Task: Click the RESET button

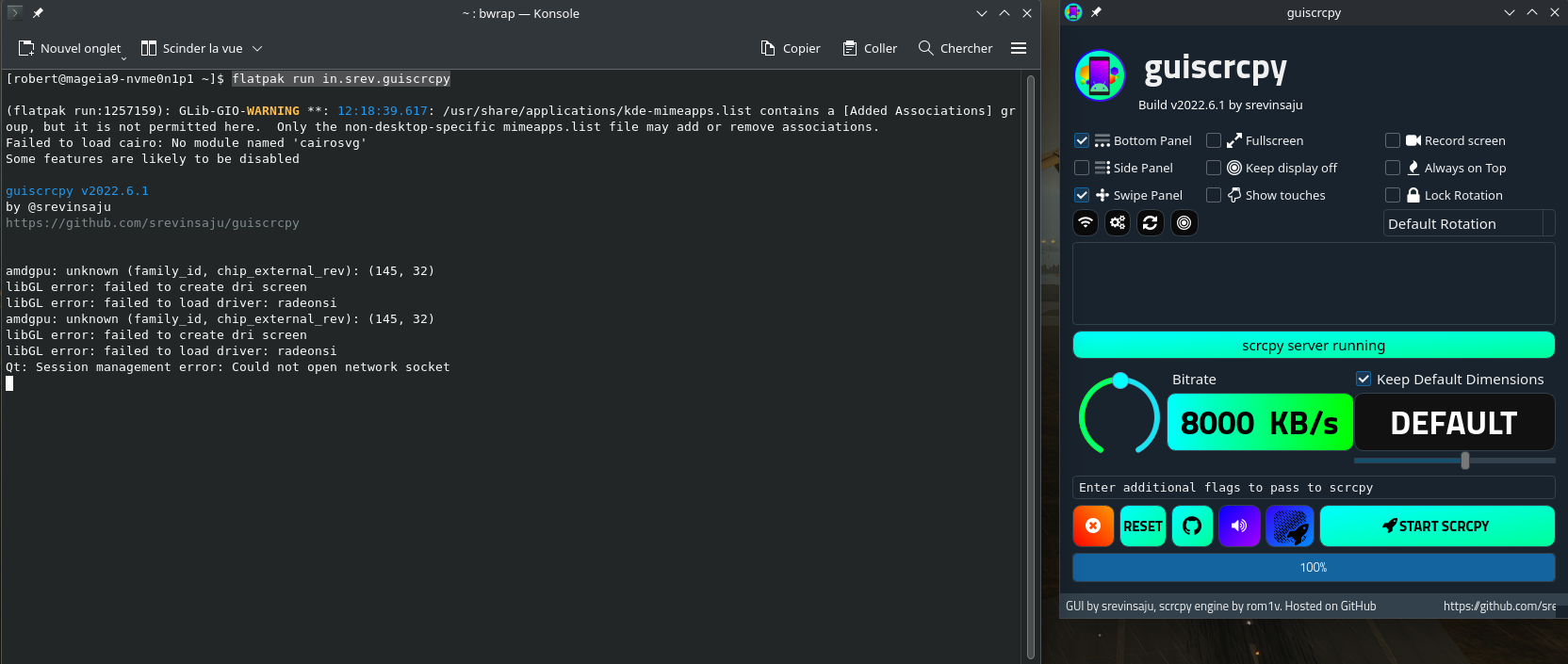Action: [x=1143, y=526]
